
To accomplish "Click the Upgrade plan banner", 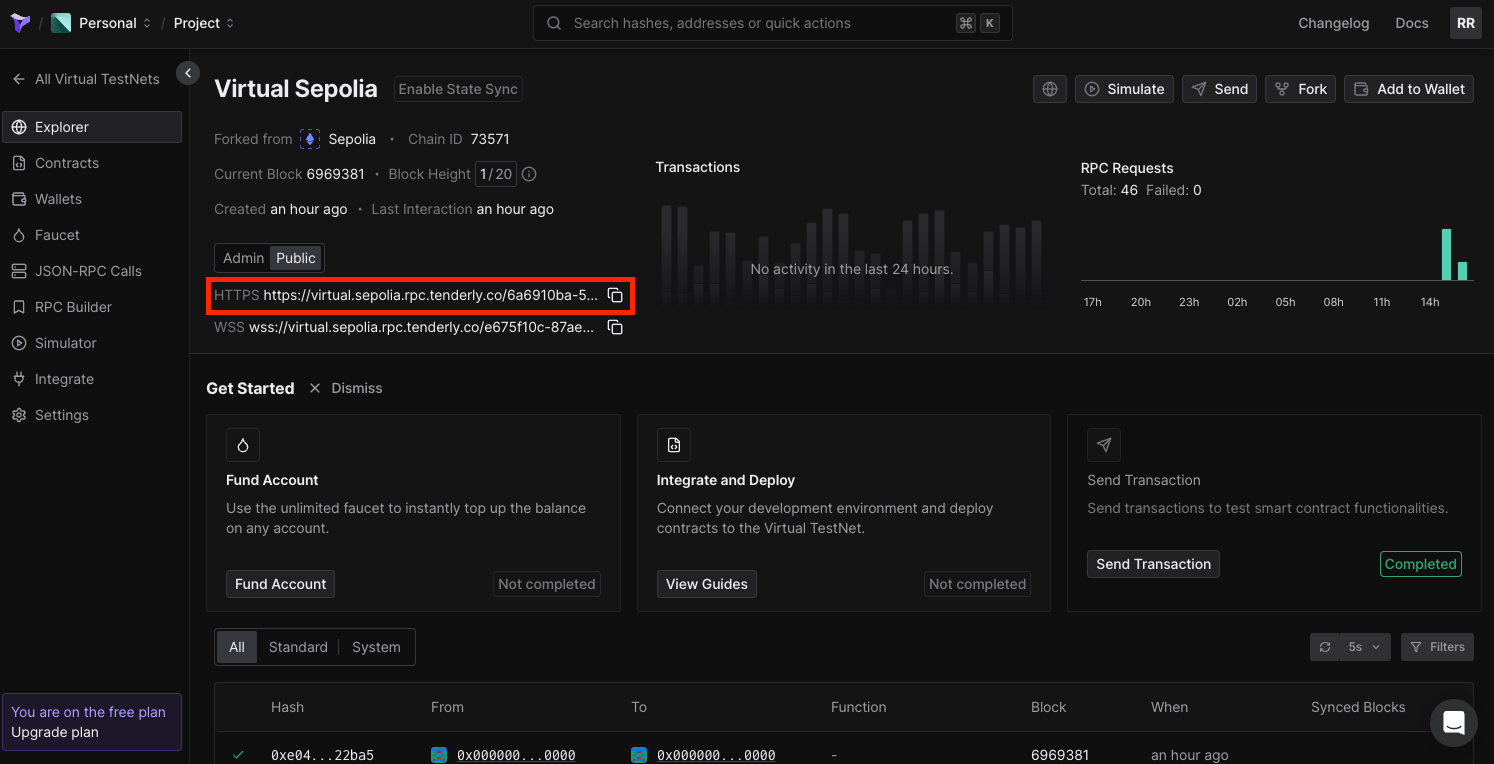I will click(92, 722).
